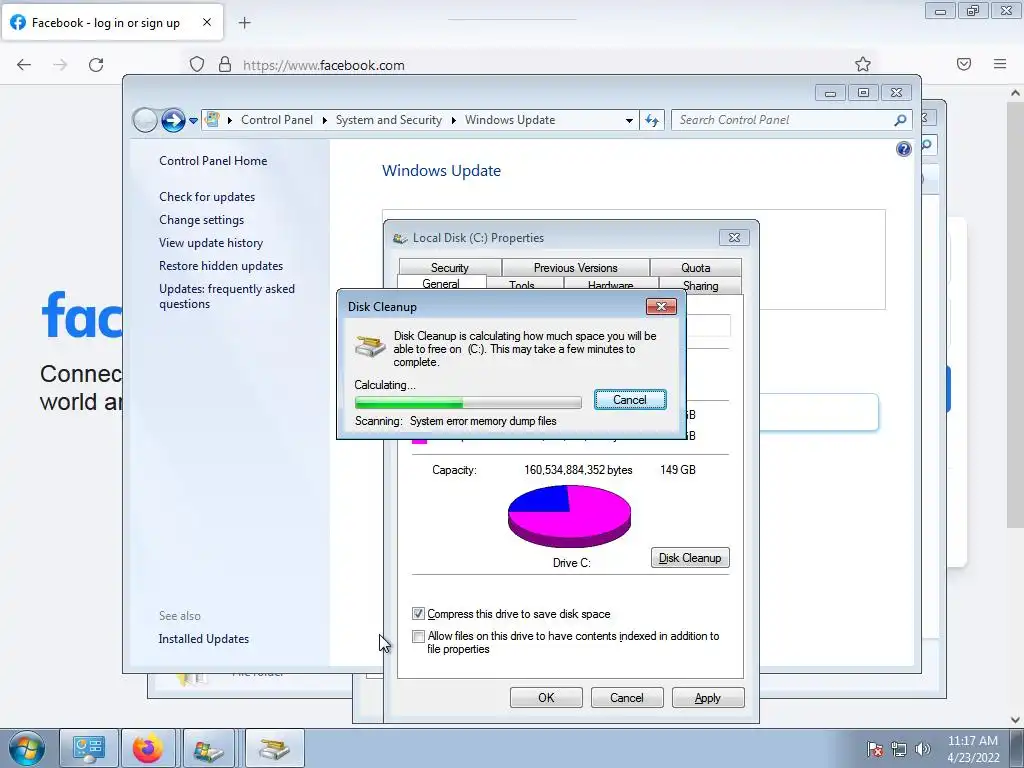Click Apply in Local Disk Properties

pyautogui.click(x=707, y=697)
